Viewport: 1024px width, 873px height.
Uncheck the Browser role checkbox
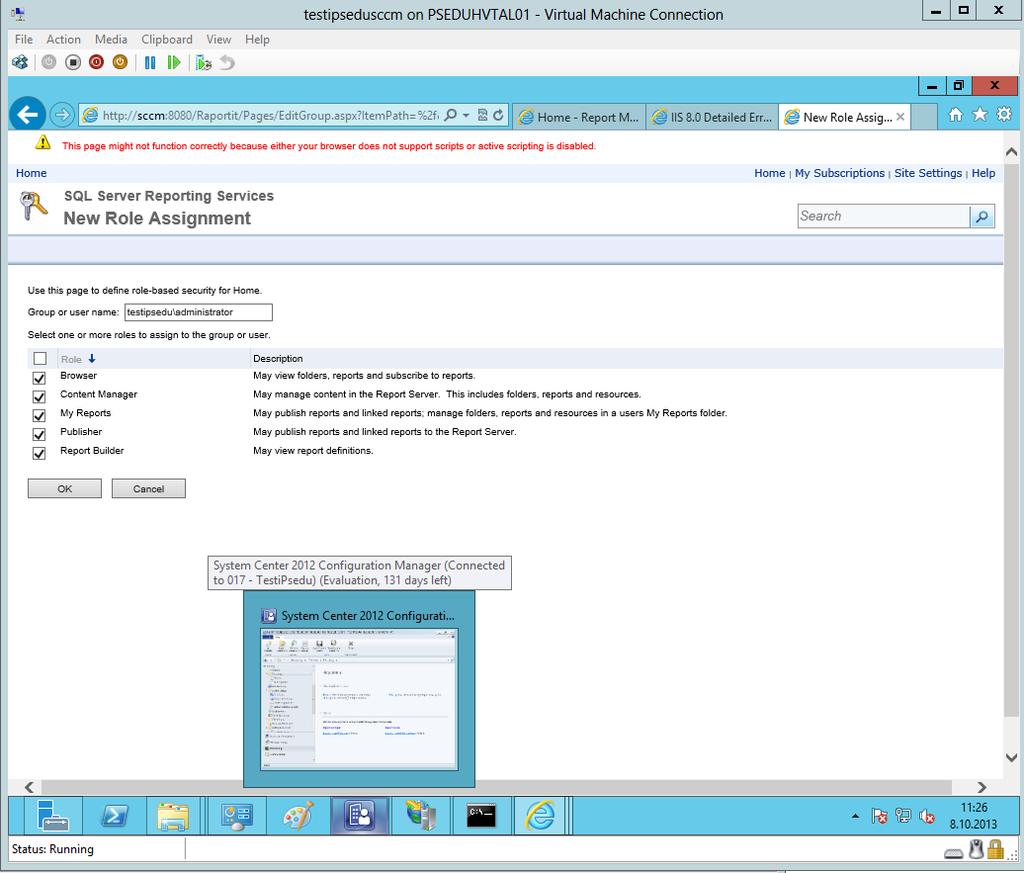tap(39, 378)
